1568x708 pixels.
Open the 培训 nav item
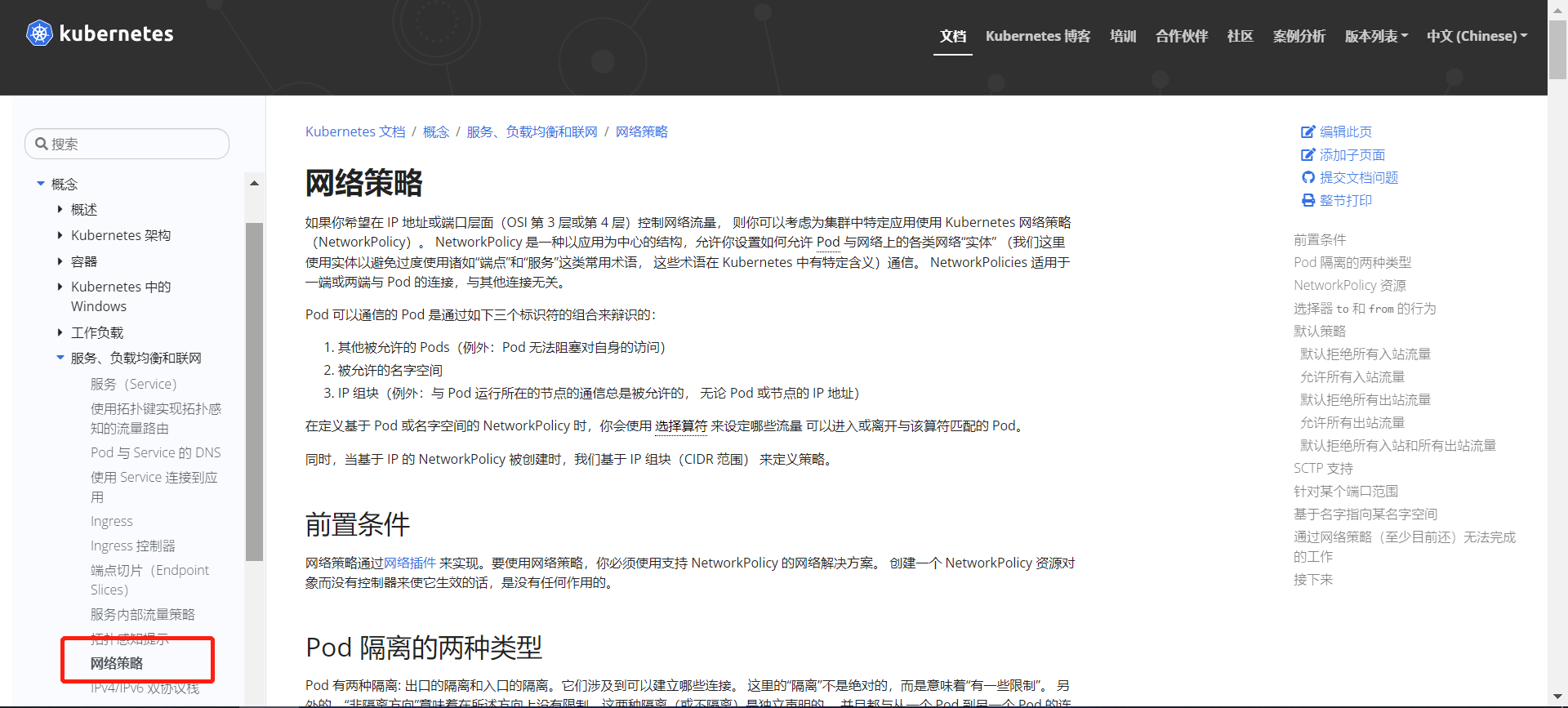1123,36
